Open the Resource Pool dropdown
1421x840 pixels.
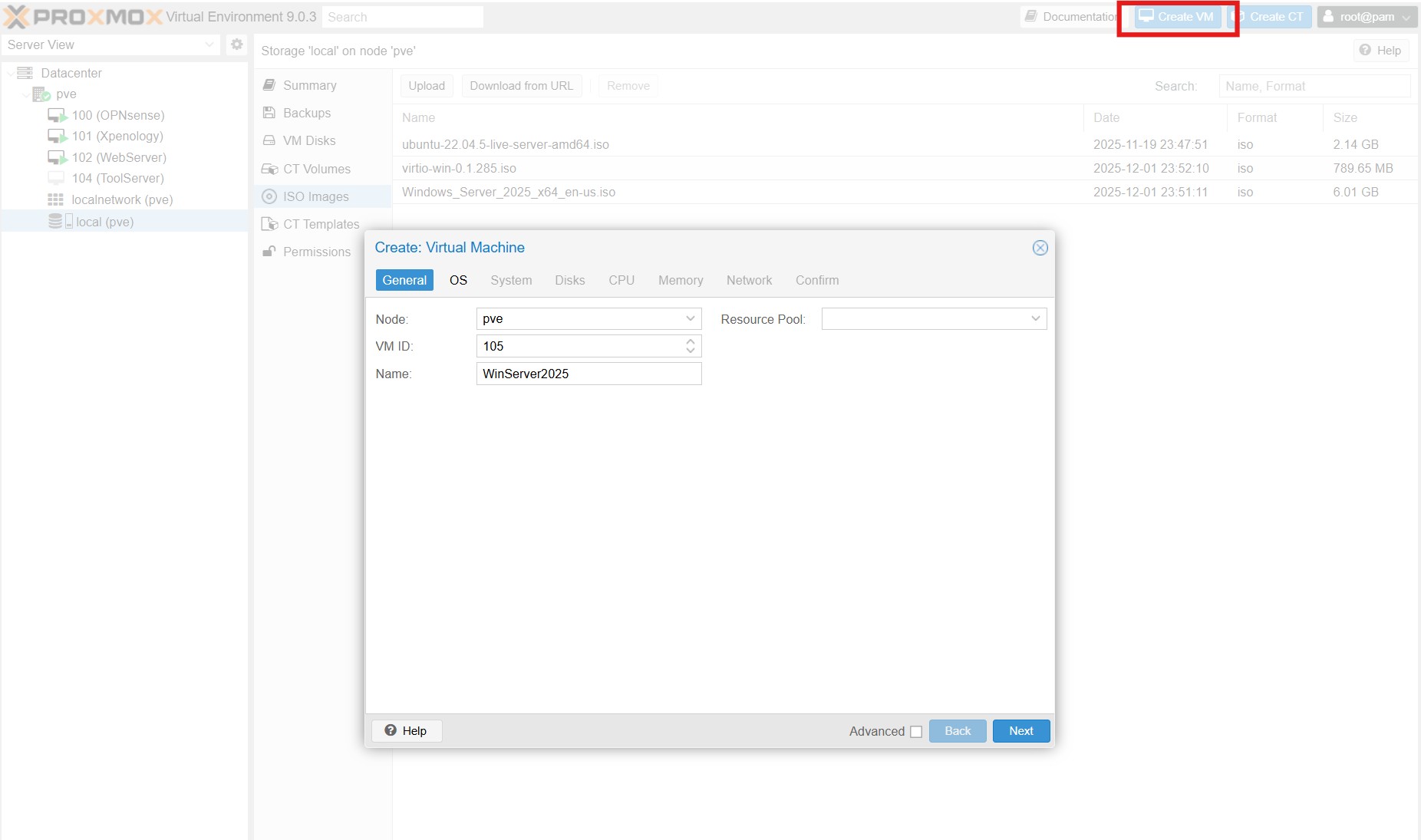[x=1035, y=318]
